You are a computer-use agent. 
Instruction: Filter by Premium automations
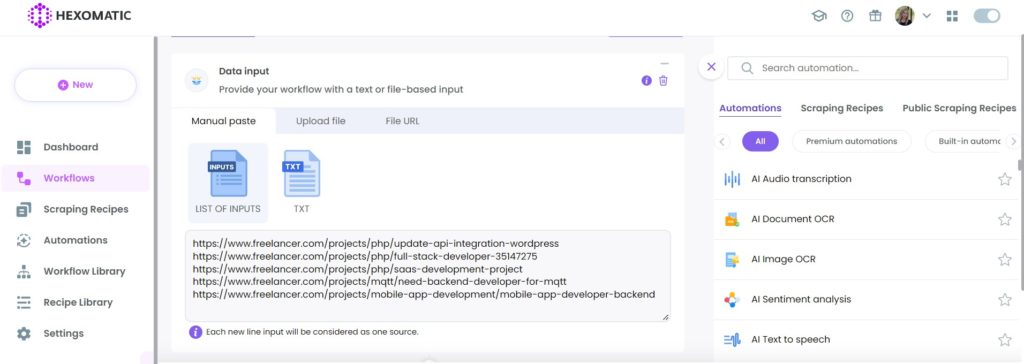[852, 141]
